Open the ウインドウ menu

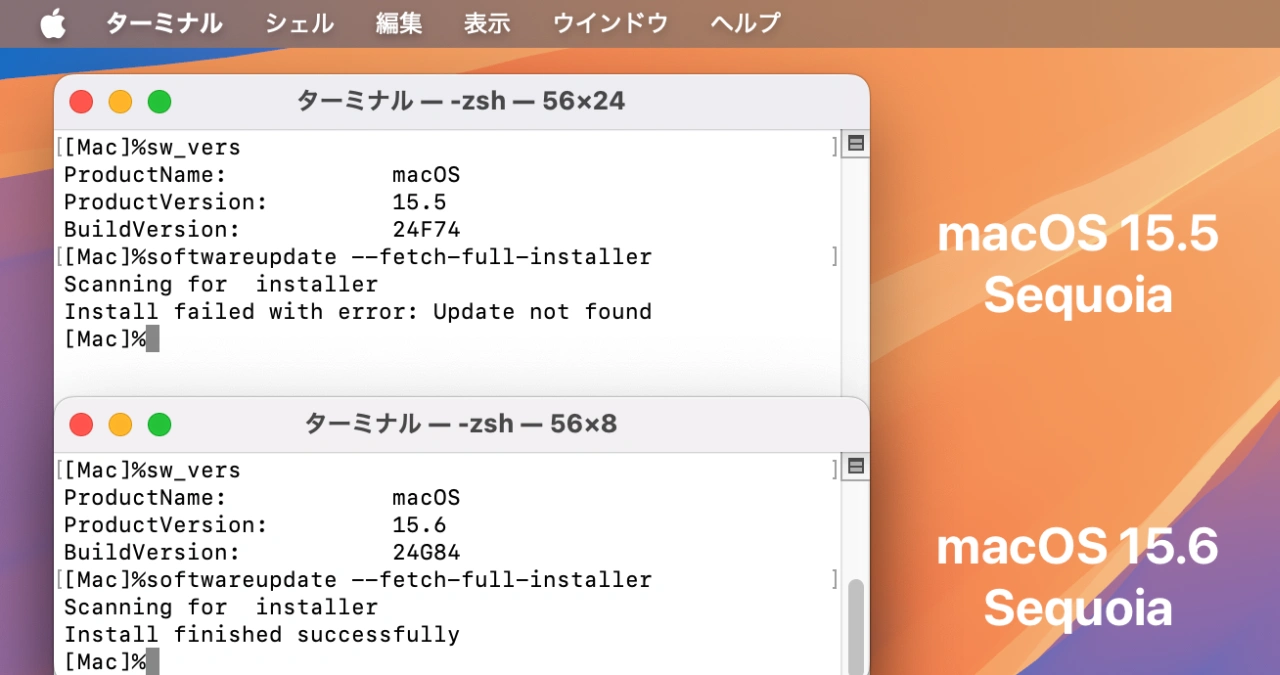pos(609,22)
